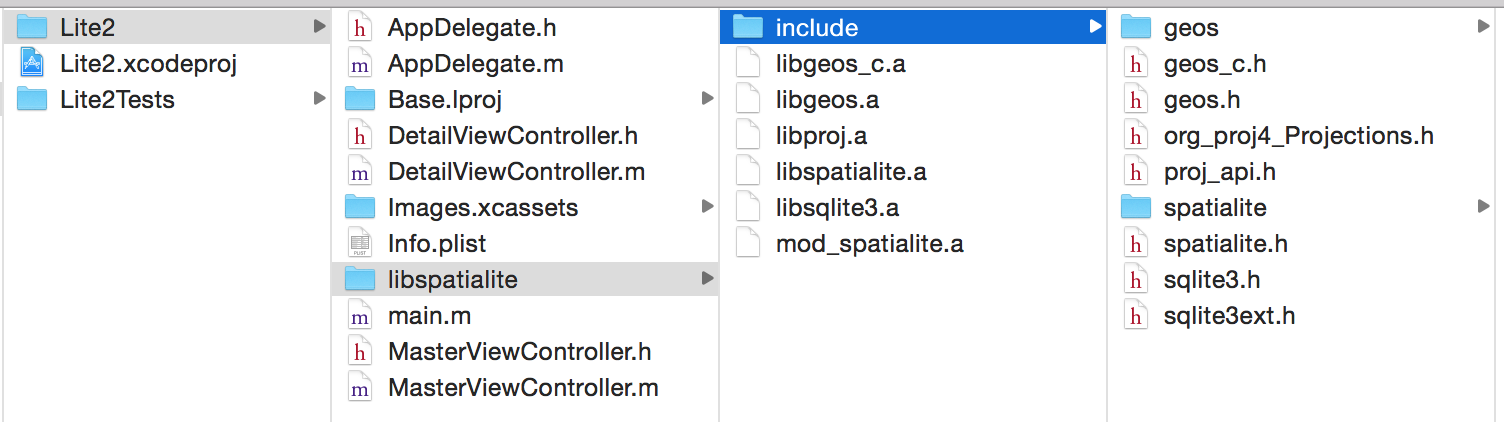Select the Lite2.xcodeproj project file icon
1504x422 pixels.
point(33,64)
